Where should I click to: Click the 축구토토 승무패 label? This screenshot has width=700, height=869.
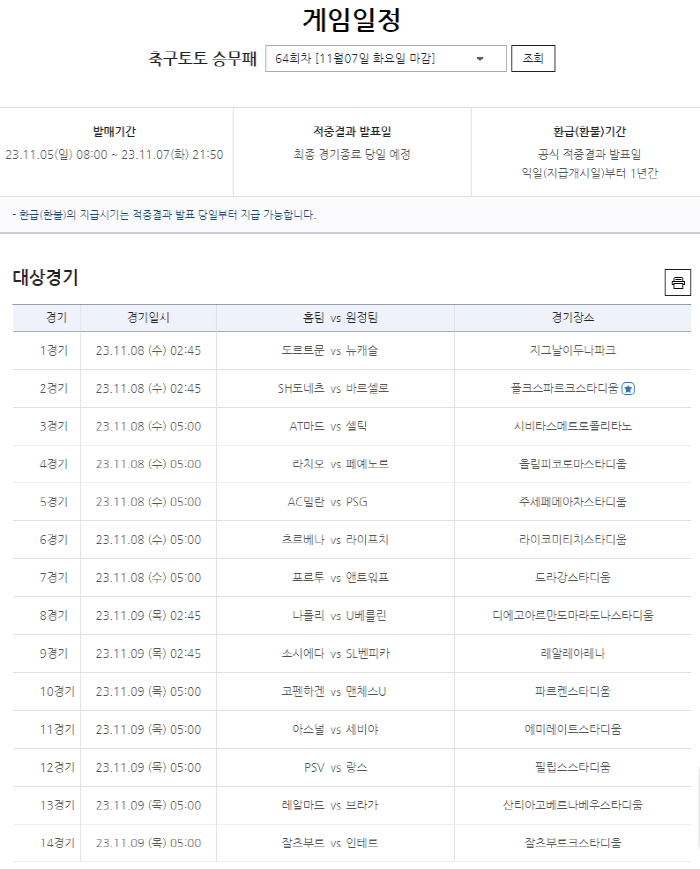(x=202, y=58)
